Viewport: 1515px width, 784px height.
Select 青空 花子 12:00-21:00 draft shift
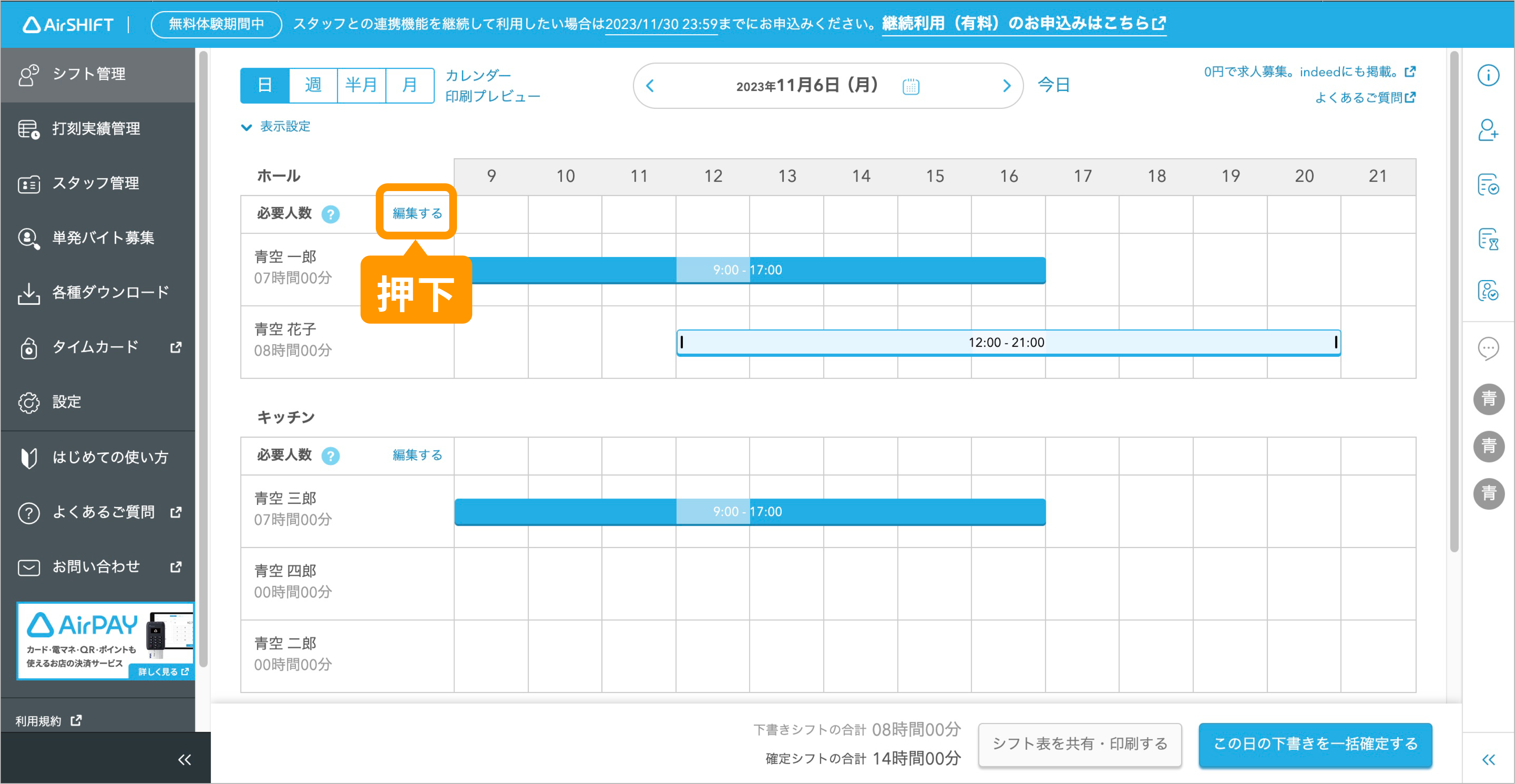[x=1008, y=343]
